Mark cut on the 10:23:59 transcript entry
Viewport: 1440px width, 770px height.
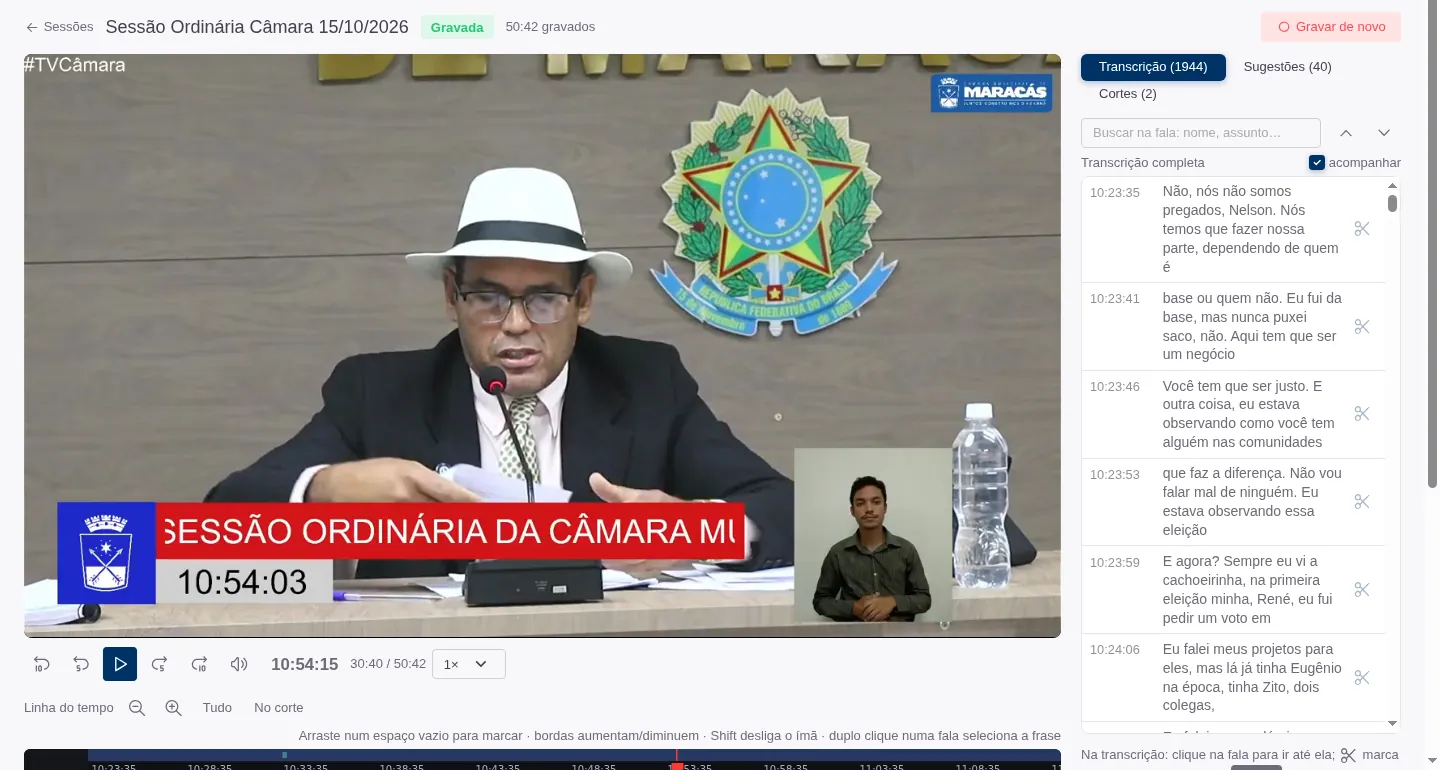[x=1362, y=590]
